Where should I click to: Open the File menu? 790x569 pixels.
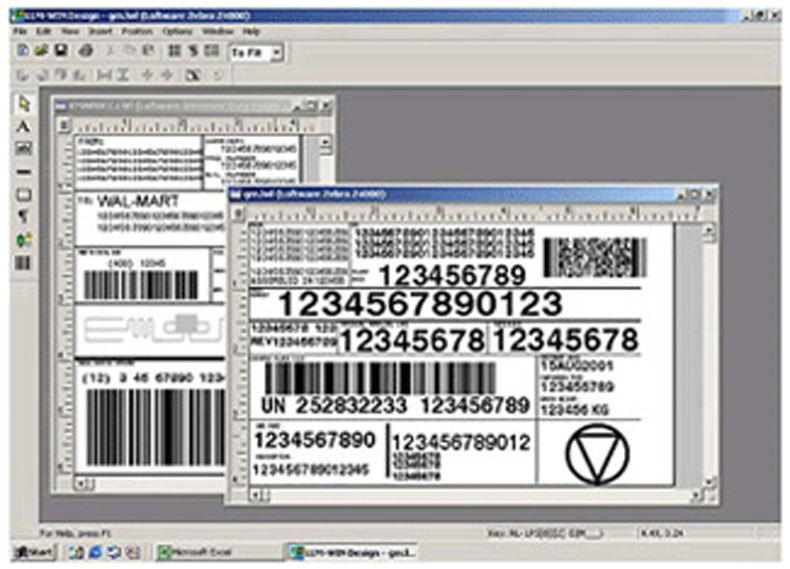(20, 31)
